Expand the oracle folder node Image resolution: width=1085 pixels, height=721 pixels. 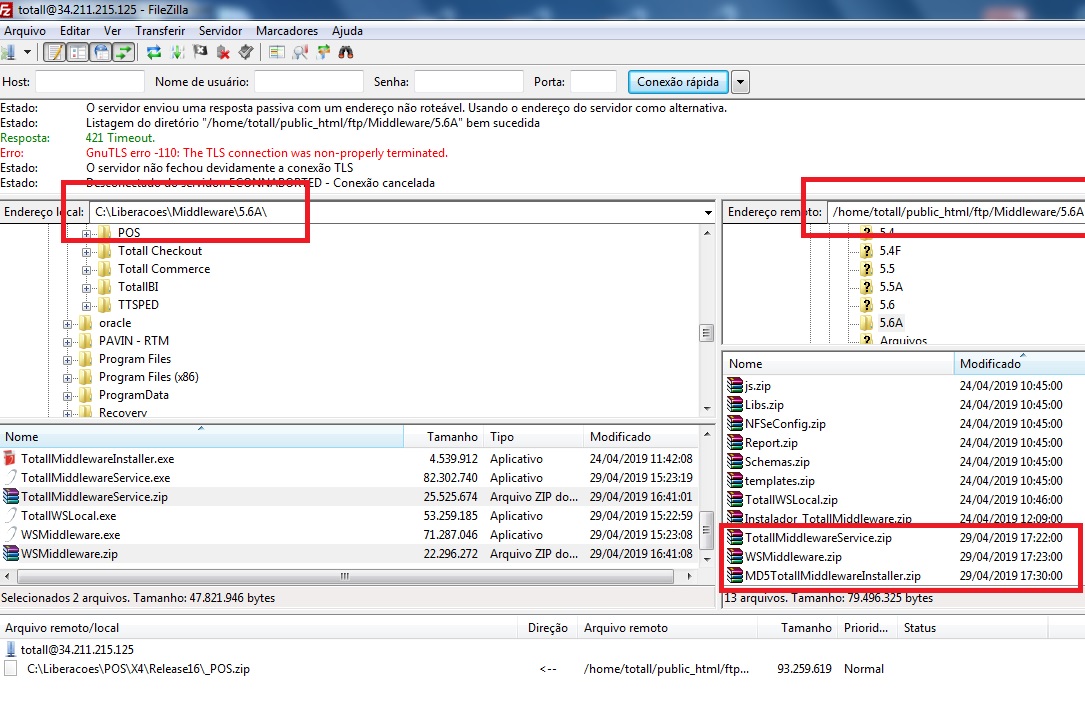(x=67, y=324)
